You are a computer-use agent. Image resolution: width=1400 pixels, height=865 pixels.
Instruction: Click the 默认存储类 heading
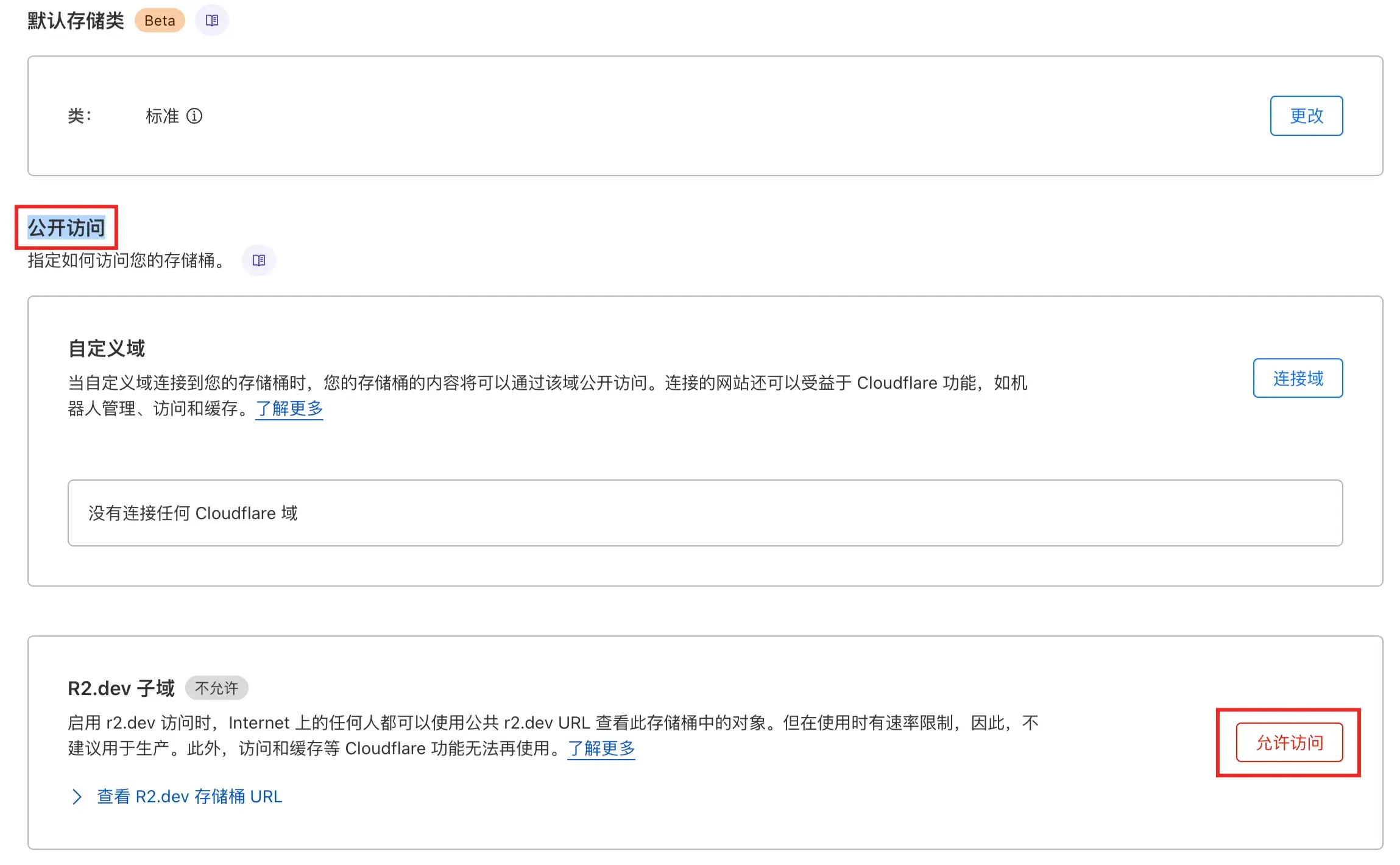(x=76, y=21)
